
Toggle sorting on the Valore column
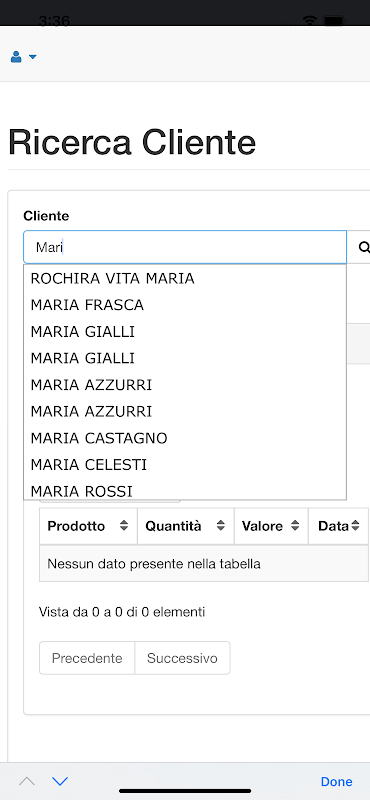[295, 526]
